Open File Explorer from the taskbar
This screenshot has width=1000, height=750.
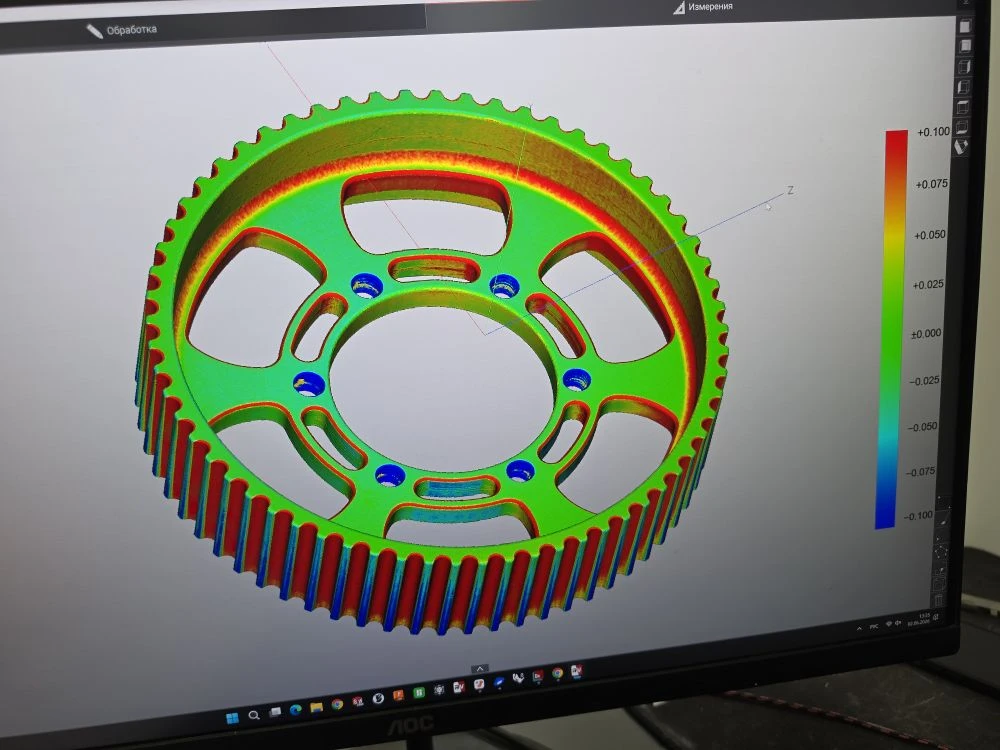pyautogui.click(x=316, y=707)
